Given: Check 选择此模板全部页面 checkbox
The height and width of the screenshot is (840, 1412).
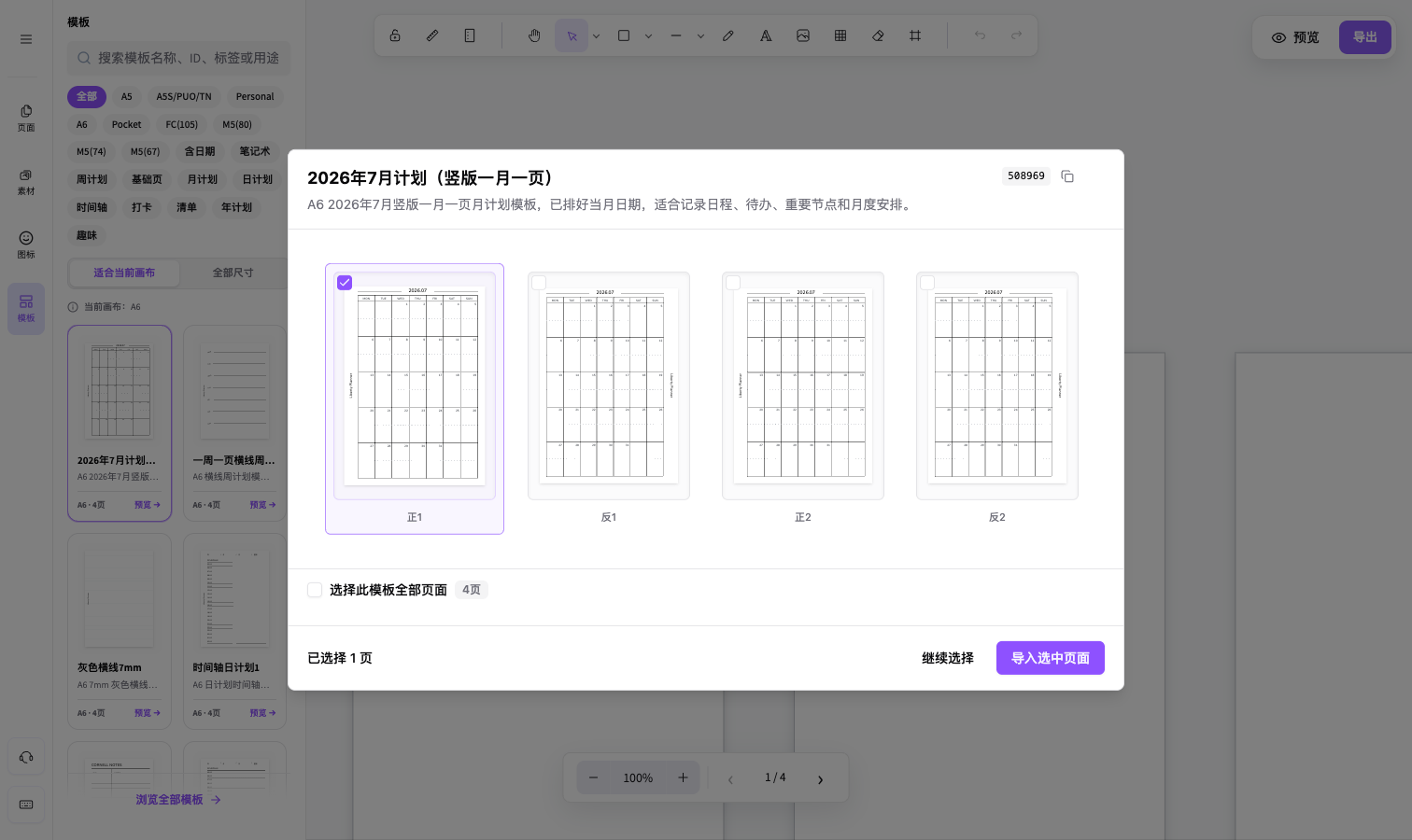Looking at the screenshot, I should 315,590.
